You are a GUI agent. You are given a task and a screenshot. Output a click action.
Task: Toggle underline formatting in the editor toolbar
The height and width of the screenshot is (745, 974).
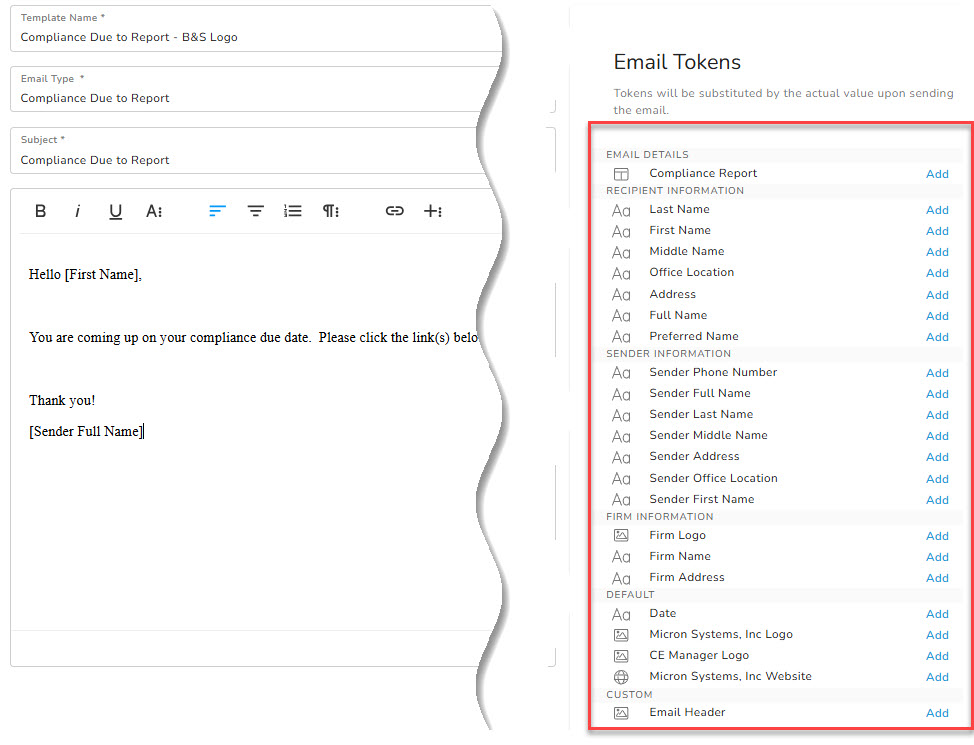(x=116, y=212)
